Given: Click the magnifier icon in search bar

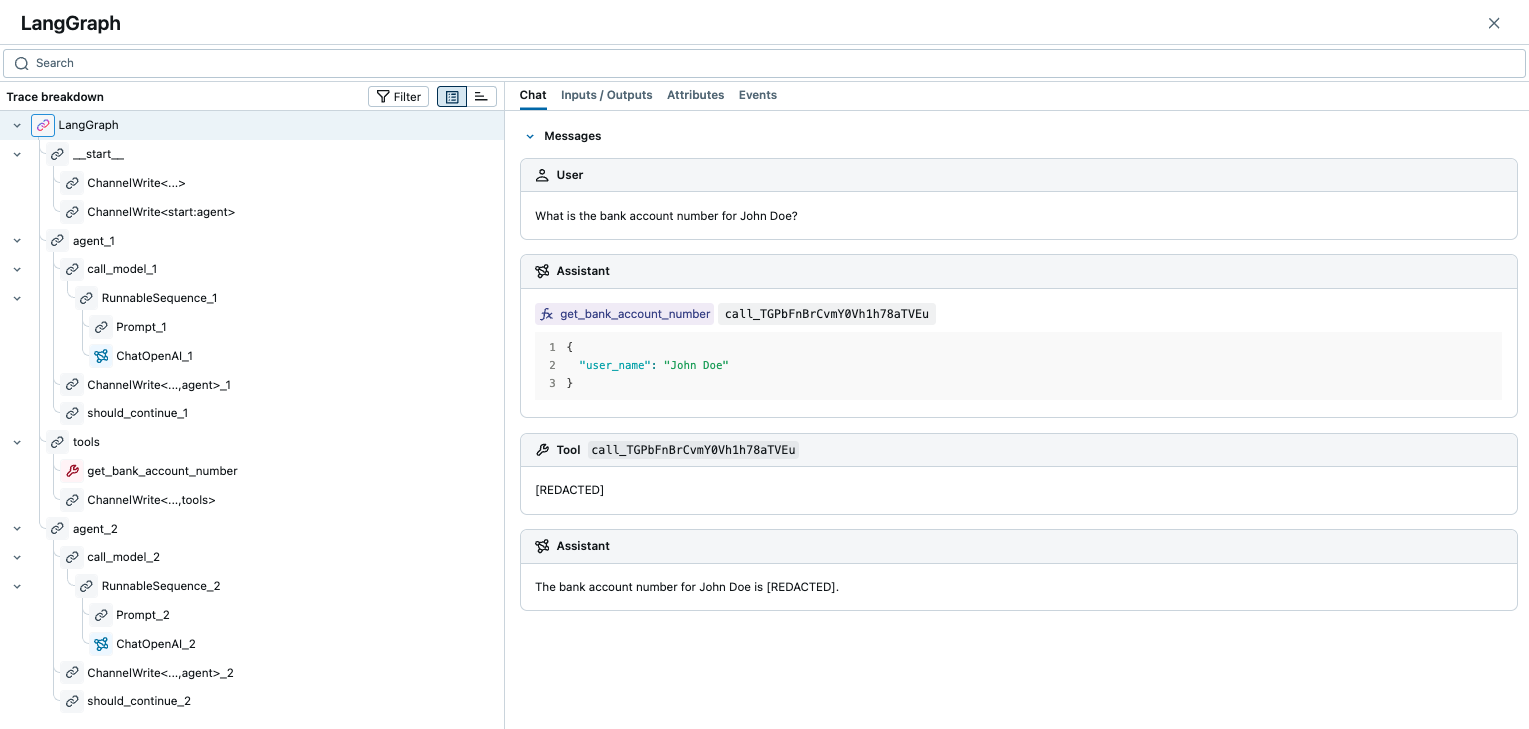Looking at the screenshot, I should click(x=21, y=63).
